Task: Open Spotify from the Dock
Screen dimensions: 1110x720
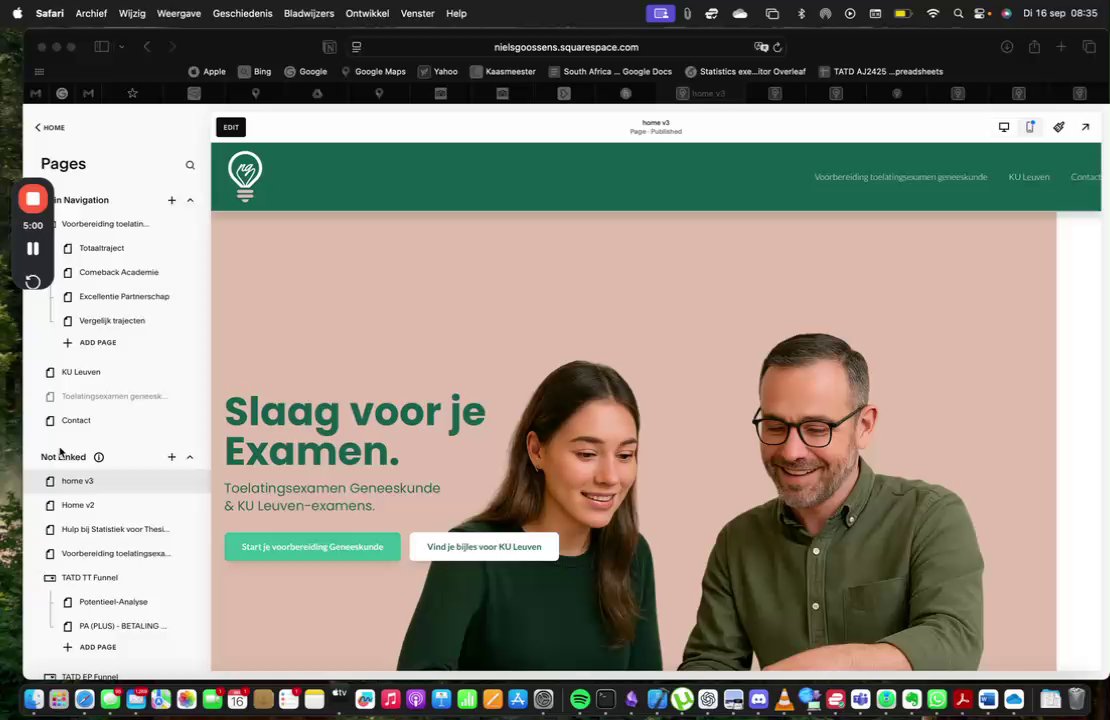Action: pyautogui.click(x=580, y=699)
